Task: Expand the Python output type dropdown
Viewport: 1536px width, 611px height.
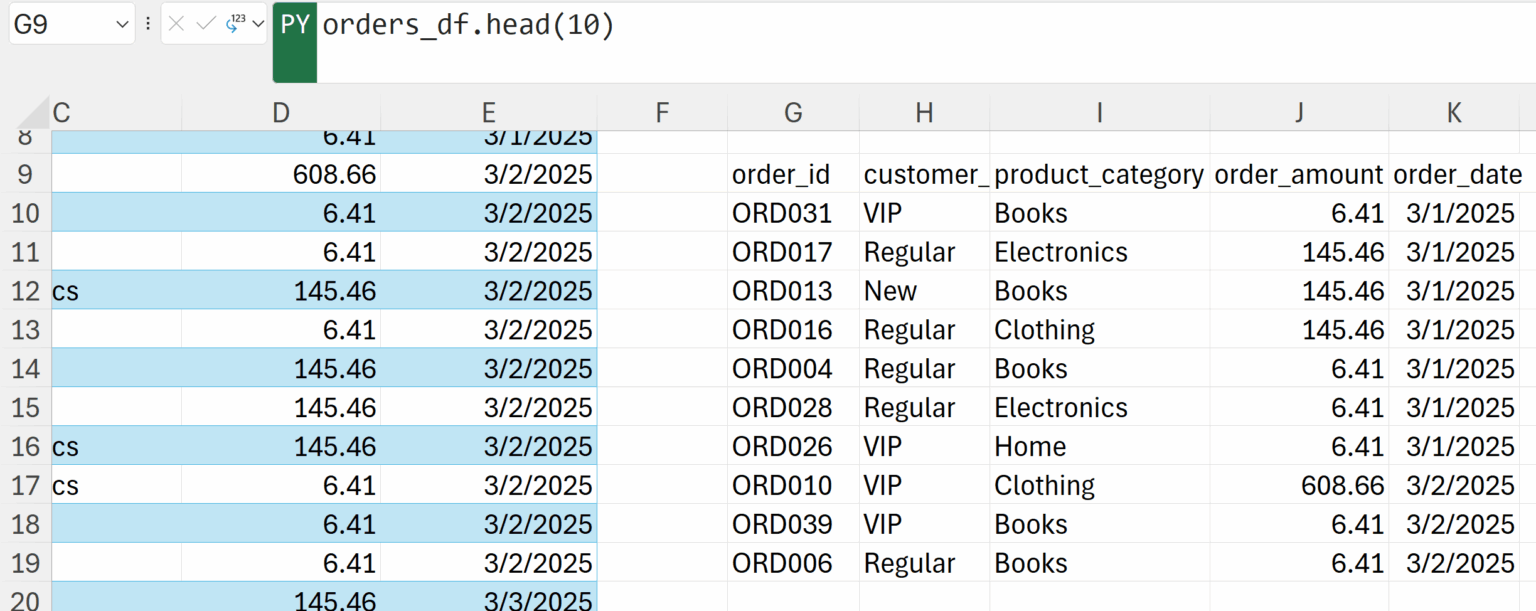Action: click(258, 24)
